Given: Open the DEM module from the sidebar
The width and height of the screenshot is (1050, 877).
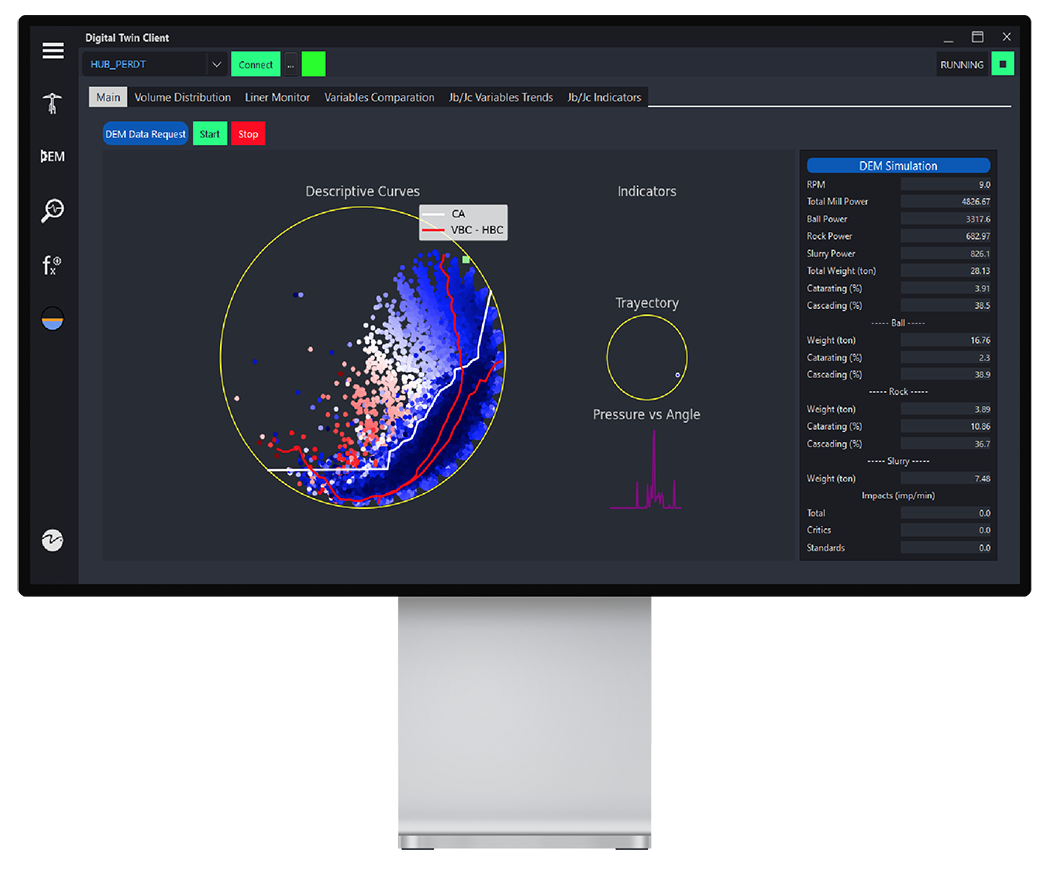Looking at the screenshot, I should tap(53, 157).
